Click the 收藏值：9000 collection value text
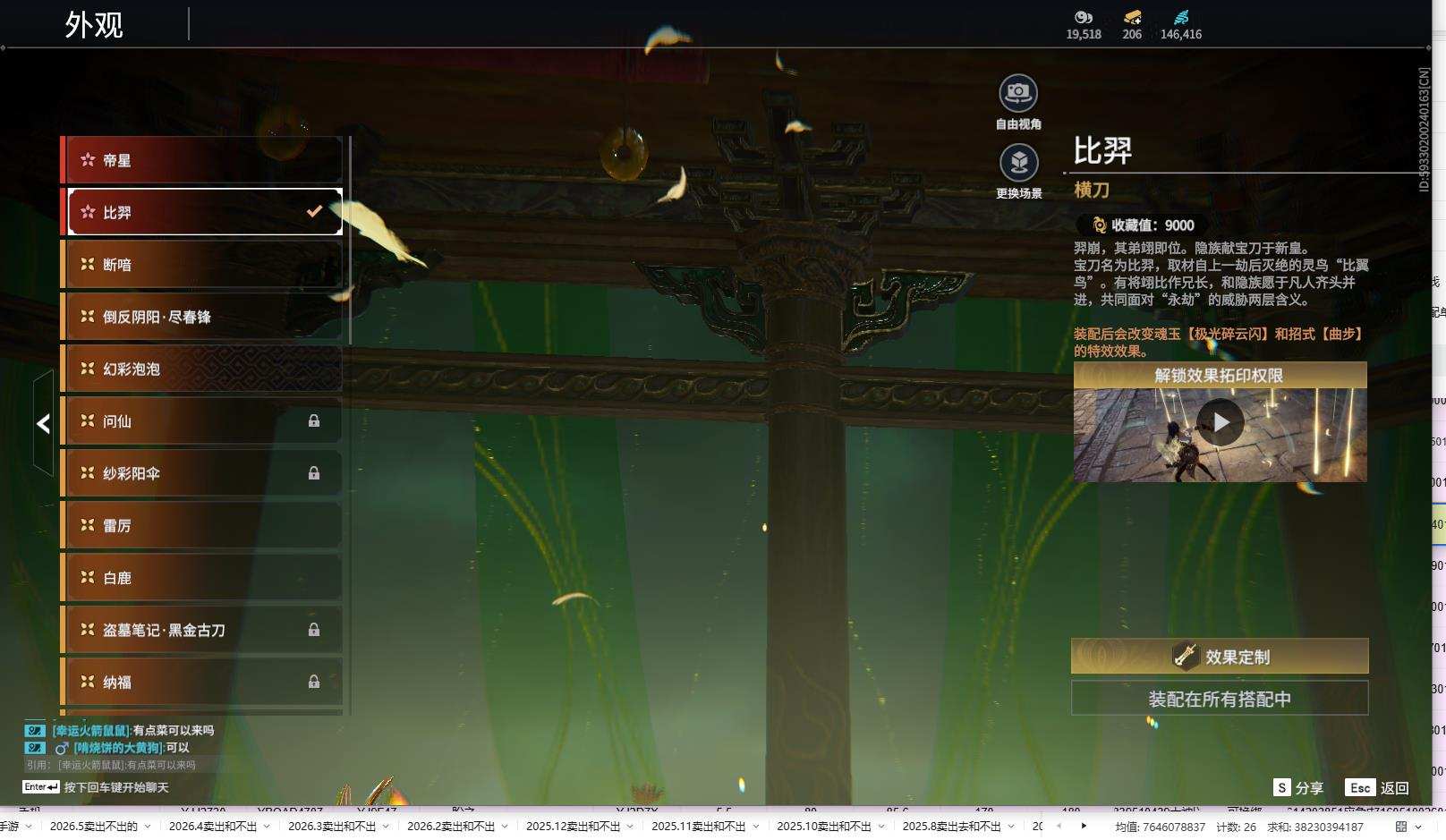Image resolution: width=1446 pixels, height=840 pixels. (x=1153, y=225)
